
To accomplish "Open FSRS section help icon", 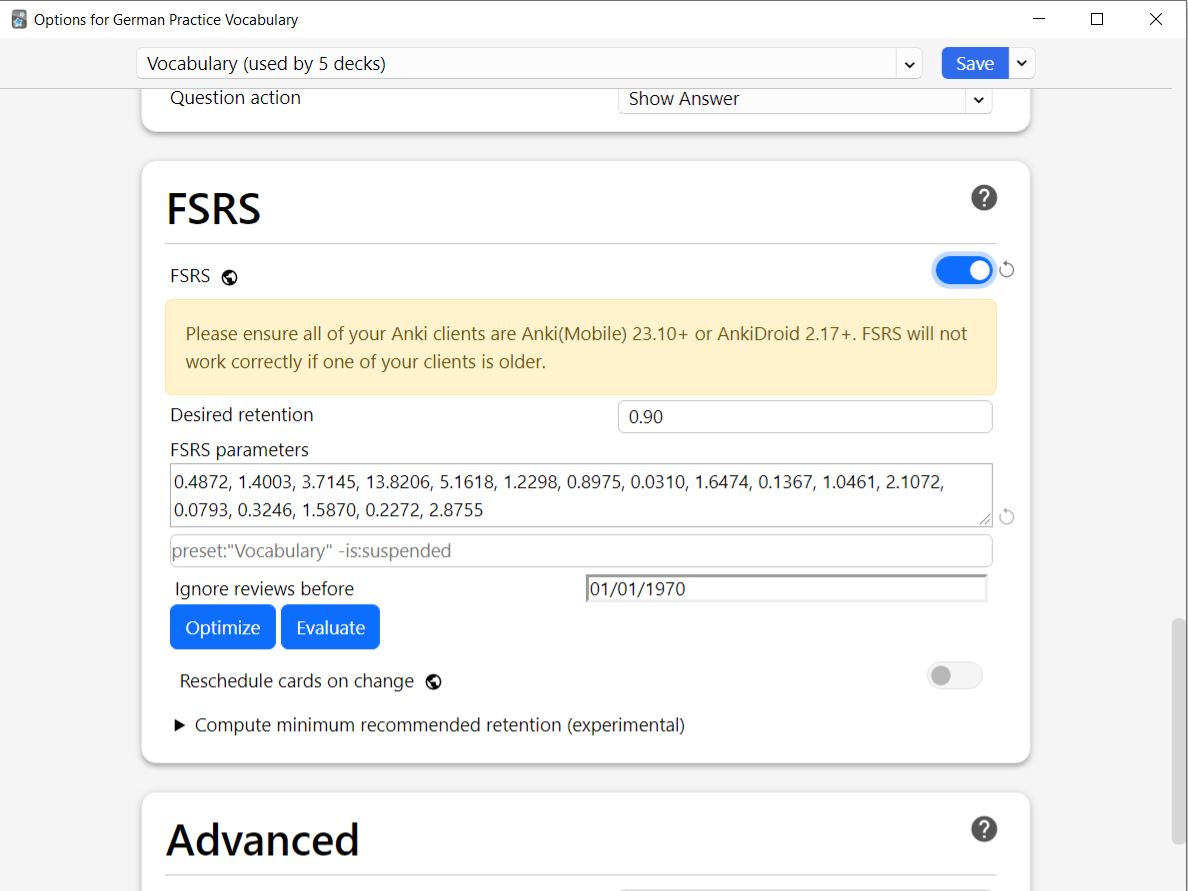I will click(983, 198).
